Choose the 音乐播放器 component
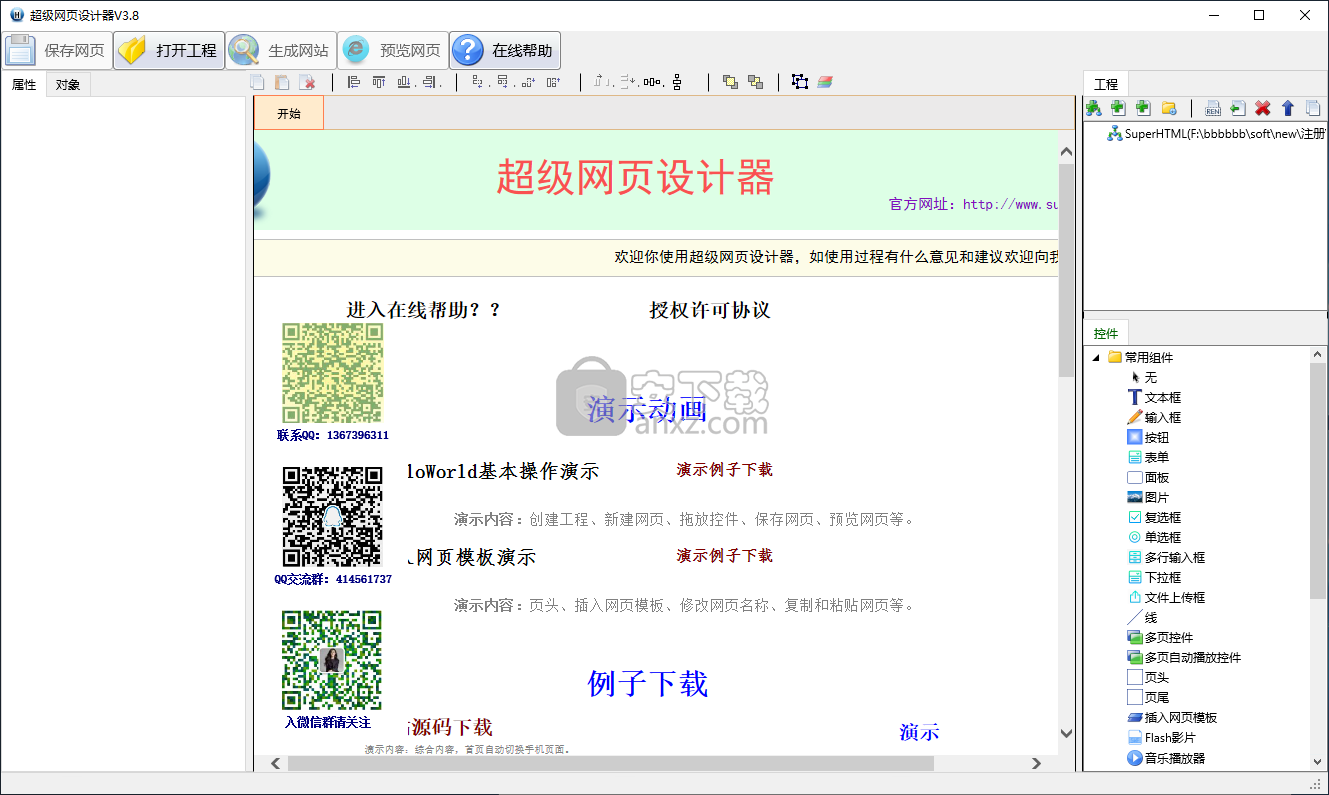 [x=1166, y=758]
